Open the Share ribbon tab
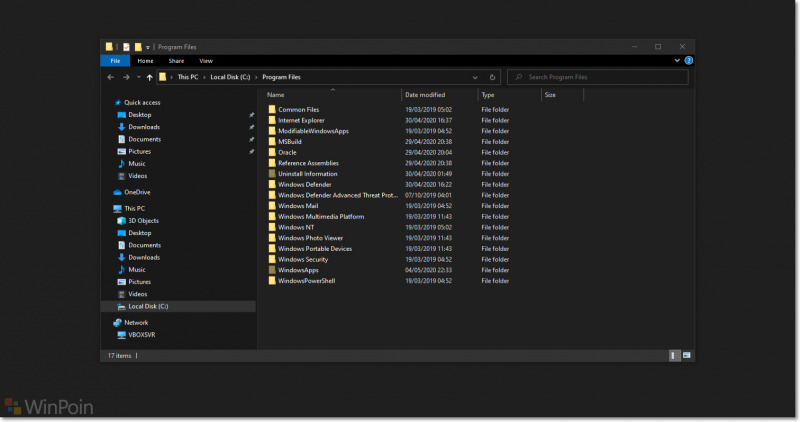800x422 pixels. click(176, 61)
